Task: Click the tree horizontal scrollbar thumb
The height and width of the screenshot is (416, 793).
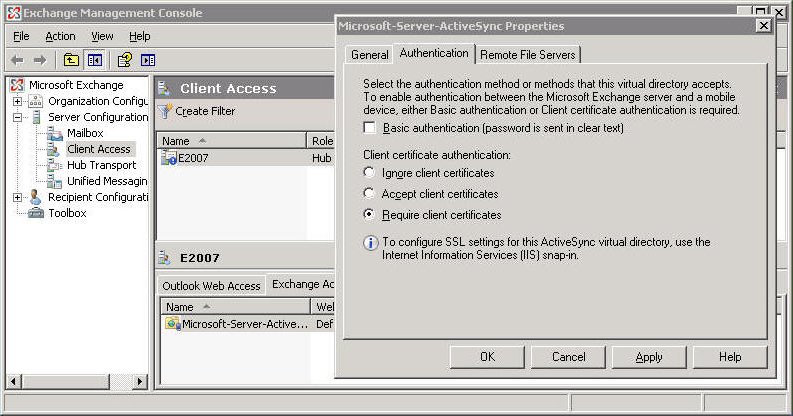Action: click(65, 382)
